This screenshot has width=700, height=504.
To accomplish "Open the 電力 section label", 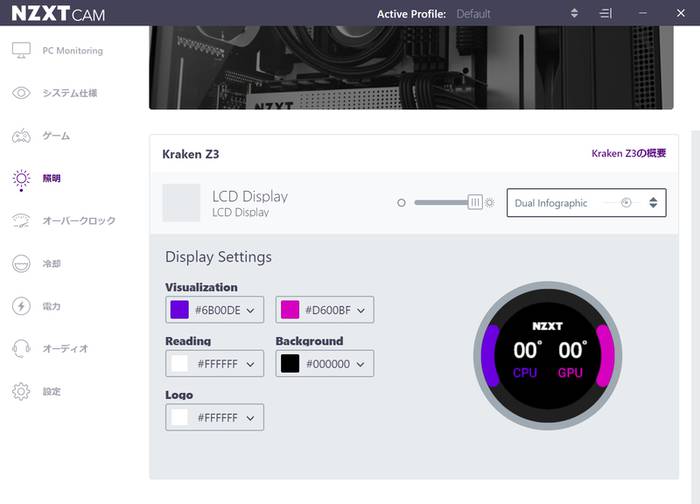I will coord(51,306).
